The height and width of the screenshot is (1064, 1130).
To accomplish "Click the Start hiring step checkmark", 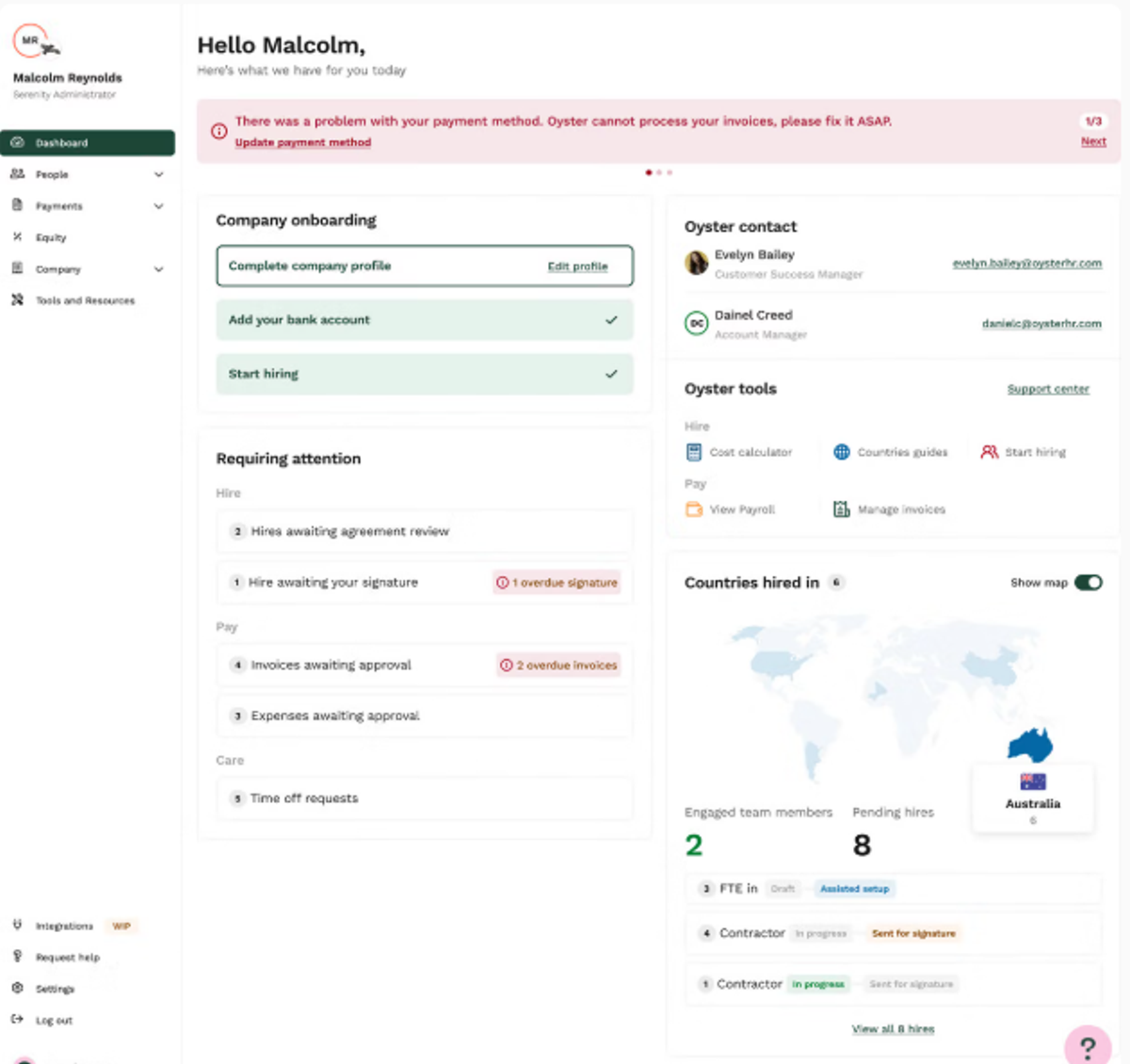I will click(611, 374).
